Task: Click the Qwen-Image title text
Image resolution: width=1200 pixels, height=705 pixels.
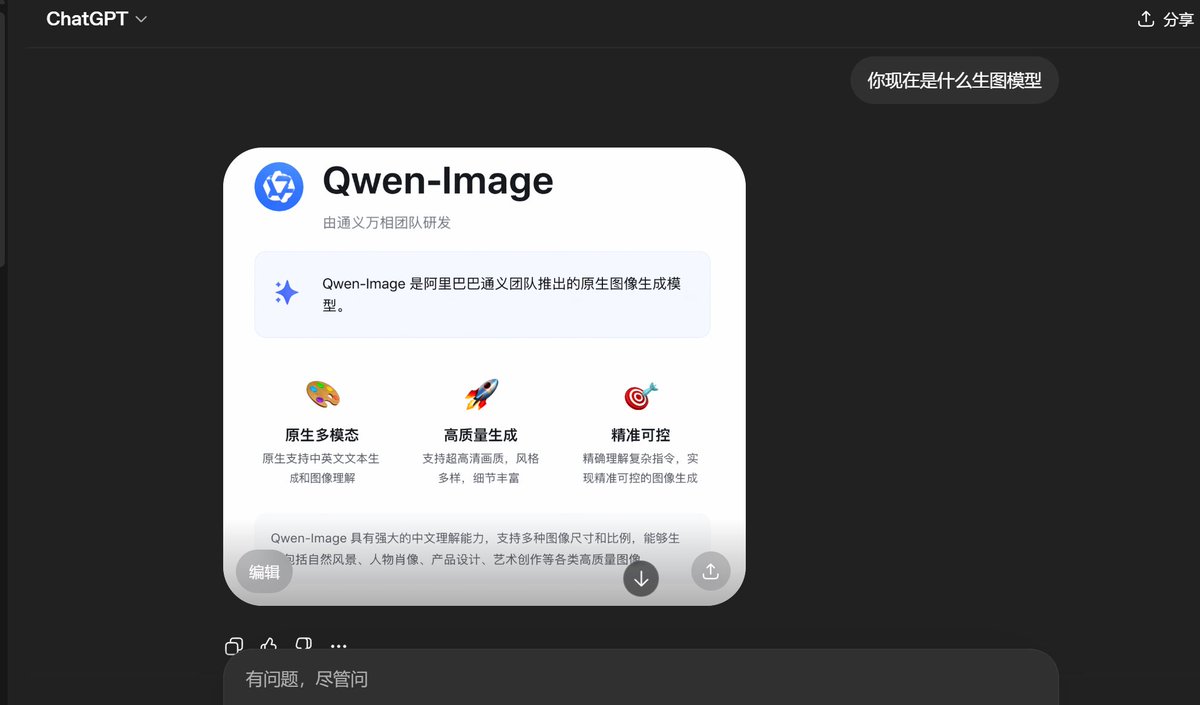Action: [x=437, y=181]
